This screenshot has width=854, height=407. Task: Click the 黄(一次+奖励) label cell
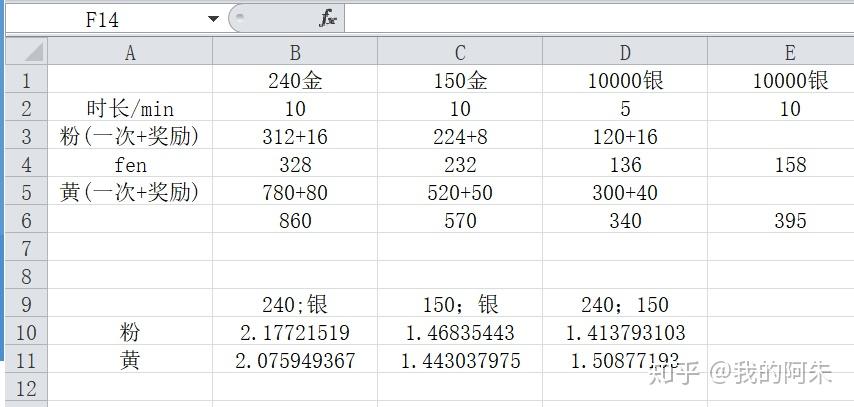tap(130, 192)
